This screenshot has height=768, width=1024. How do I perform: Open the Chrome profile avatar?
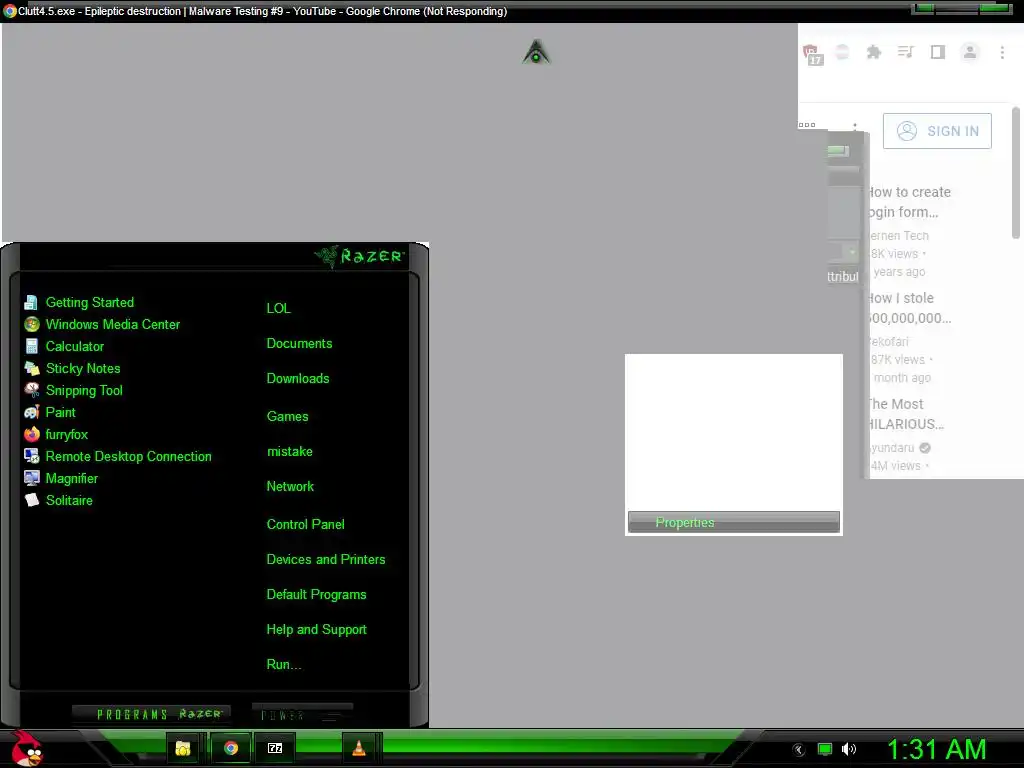pos(970,52)
